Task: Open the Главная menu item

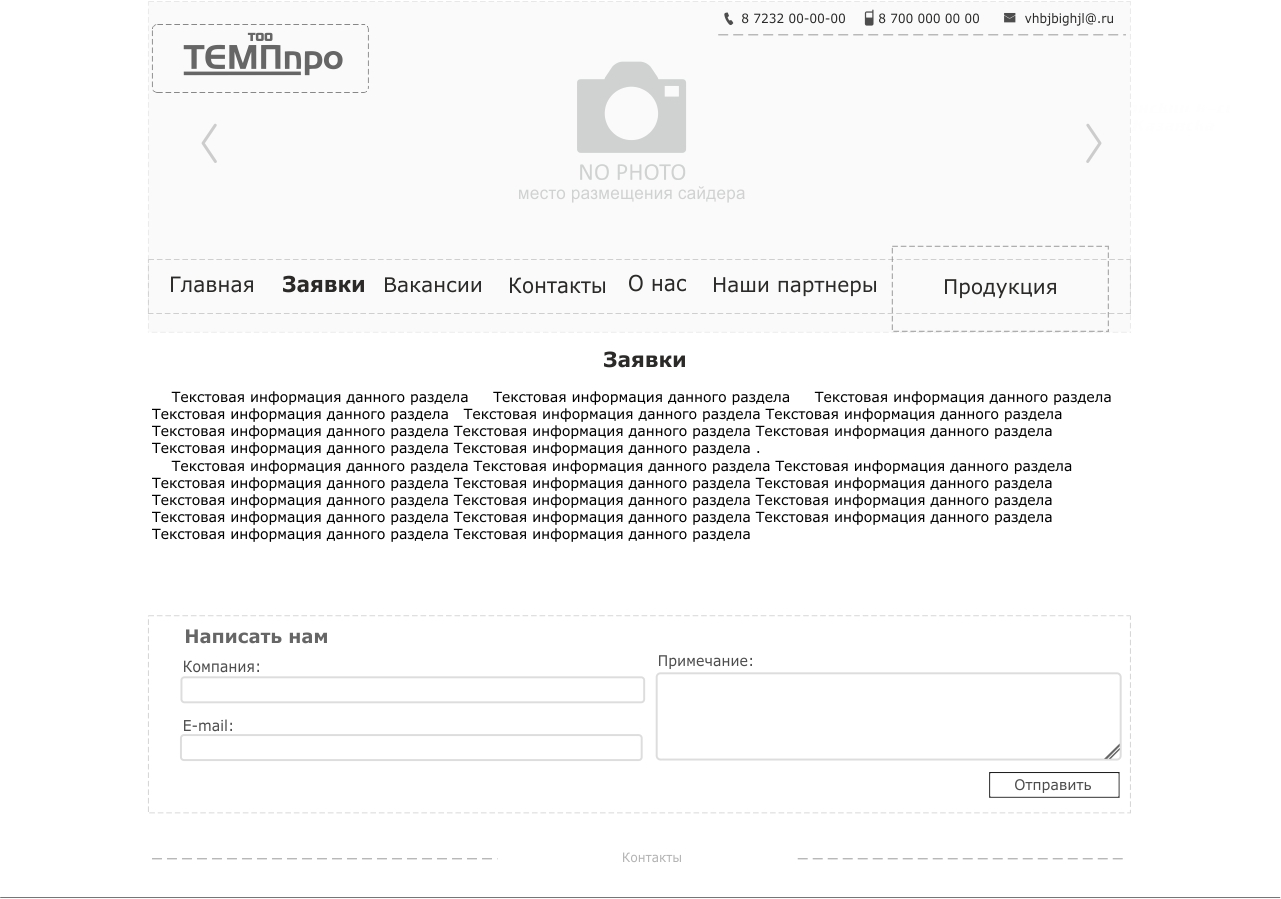Action: click(211, 285)
